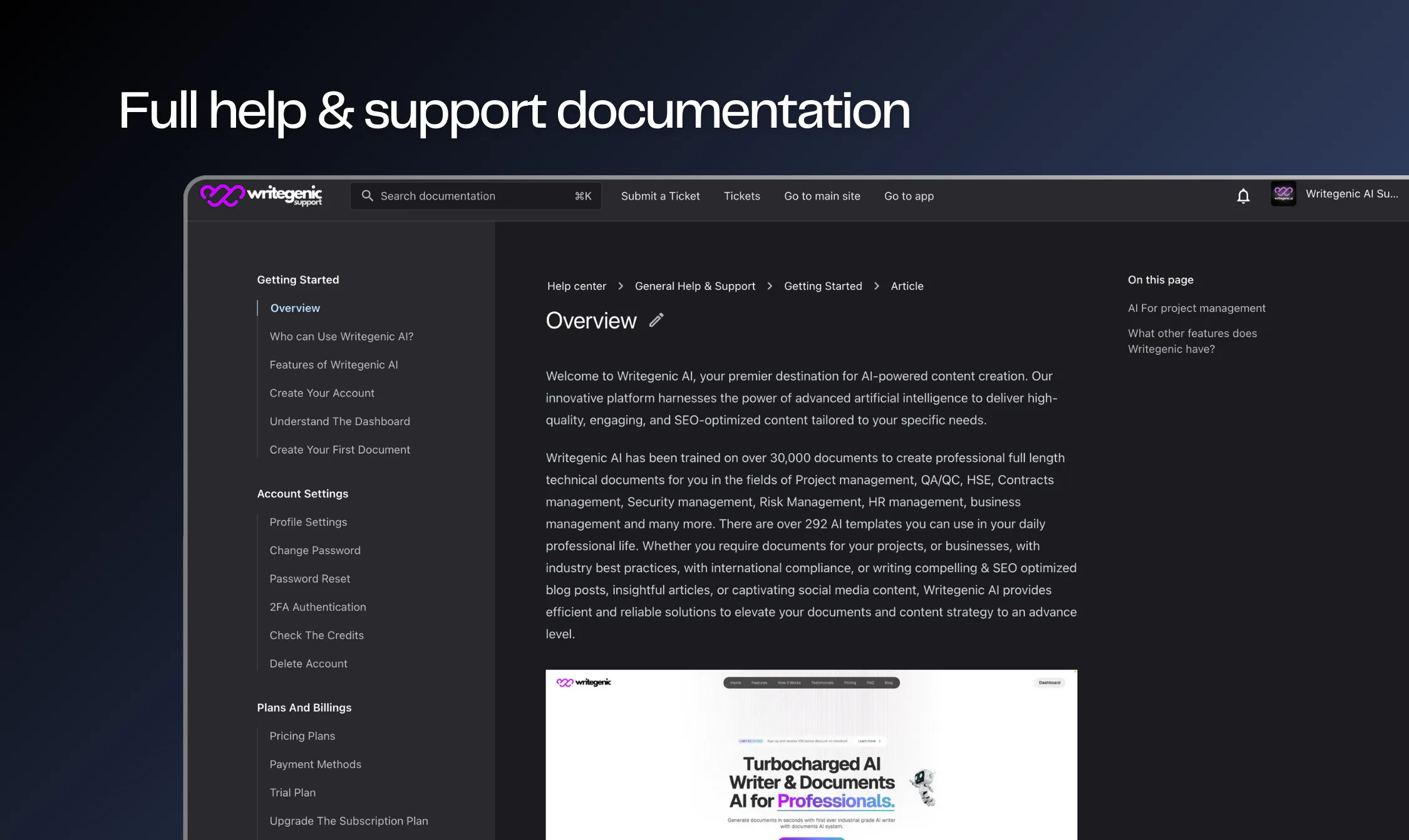Click the Getting Started section heading
Screen dimensions: 1409x840
(x=298, y=280)
